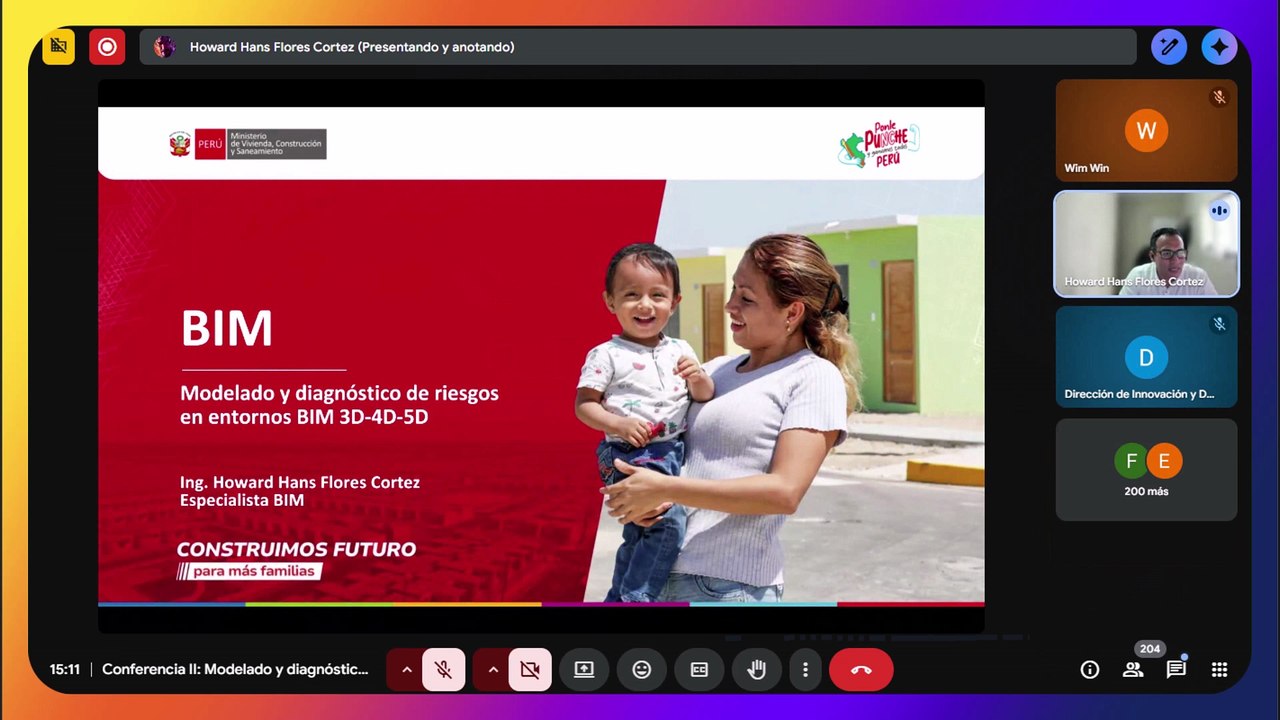
Task: Open the Gemini sparkle assistant
Action: click(1219, 47)
